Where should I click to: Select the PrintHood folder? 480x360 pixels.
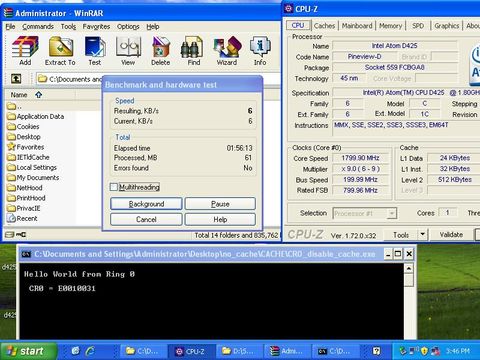pos(26,198)
